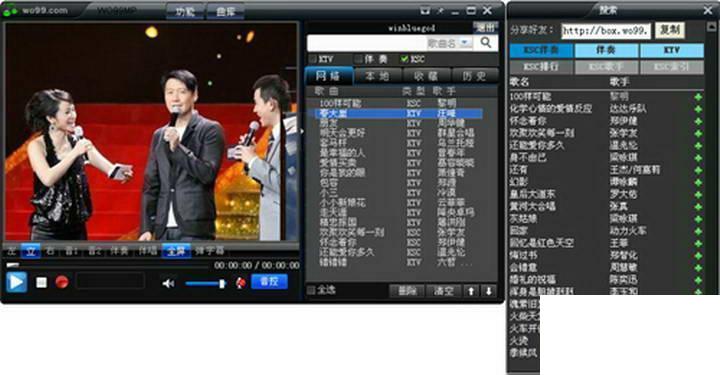
Task: Start playback with the blue play button
Action: pyautogui.click(x=17, y=281)
